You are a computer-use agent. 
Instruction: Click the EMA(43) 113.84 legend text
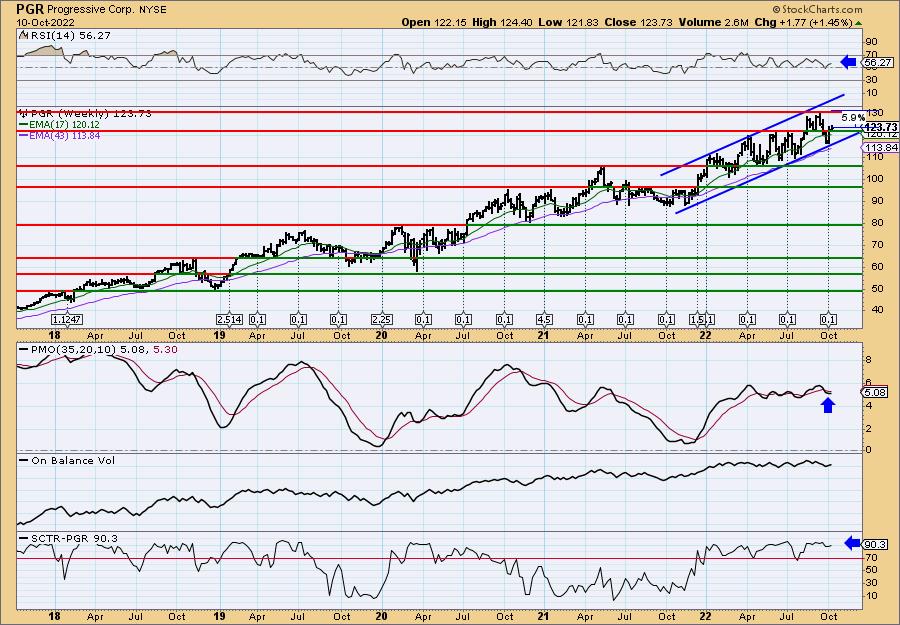tap(64, 135)
